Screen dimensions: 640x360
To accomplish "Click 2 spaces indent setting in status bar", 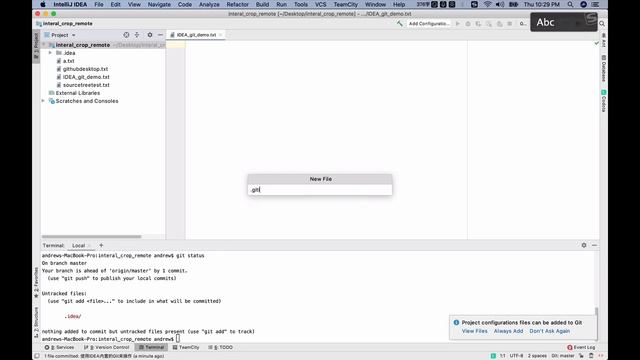I will [537, 356].
